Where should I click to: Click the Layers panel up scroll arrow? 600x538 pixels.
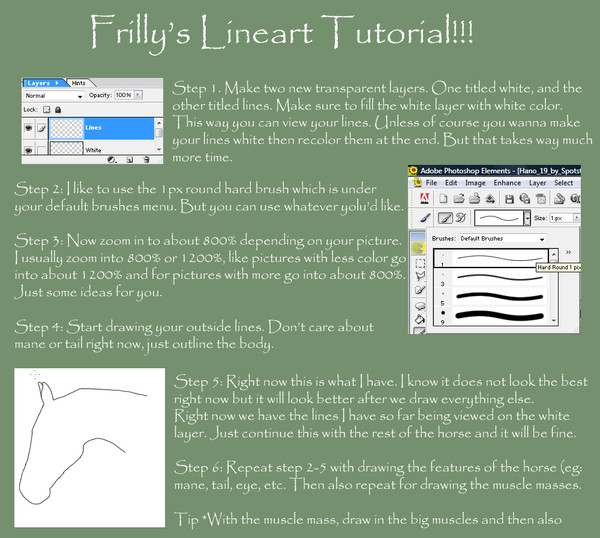tap(159, 122)
